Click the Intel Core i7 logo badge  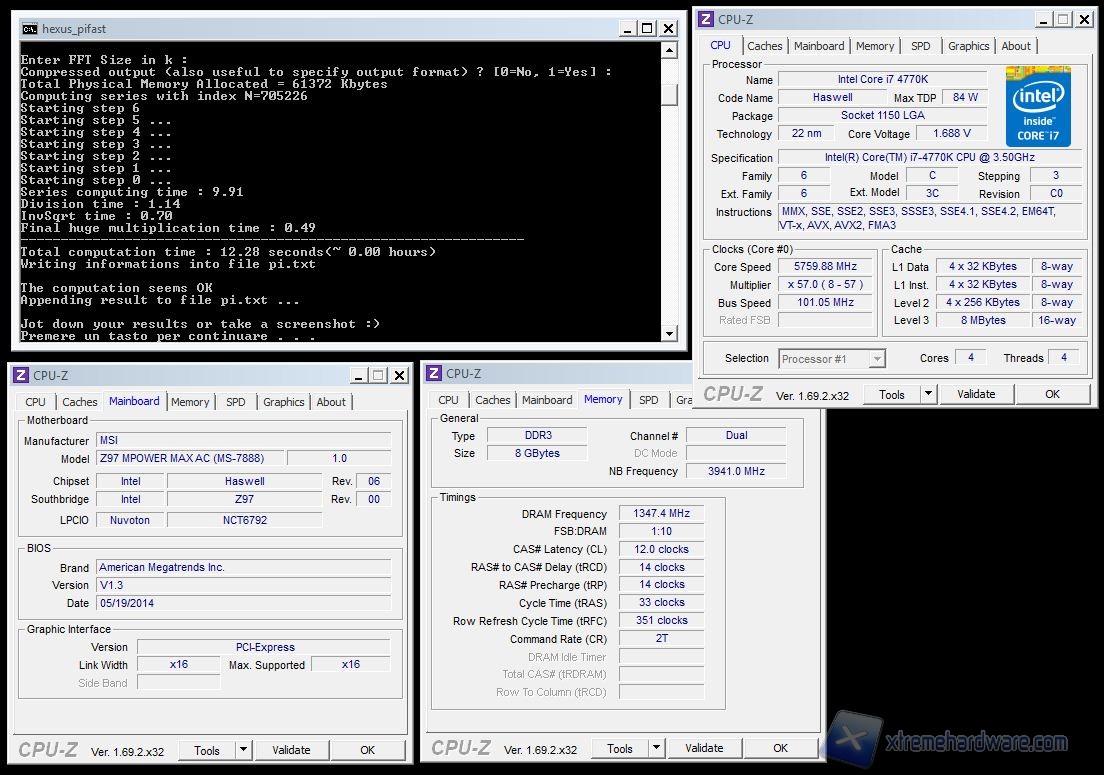click(1038, 107)
